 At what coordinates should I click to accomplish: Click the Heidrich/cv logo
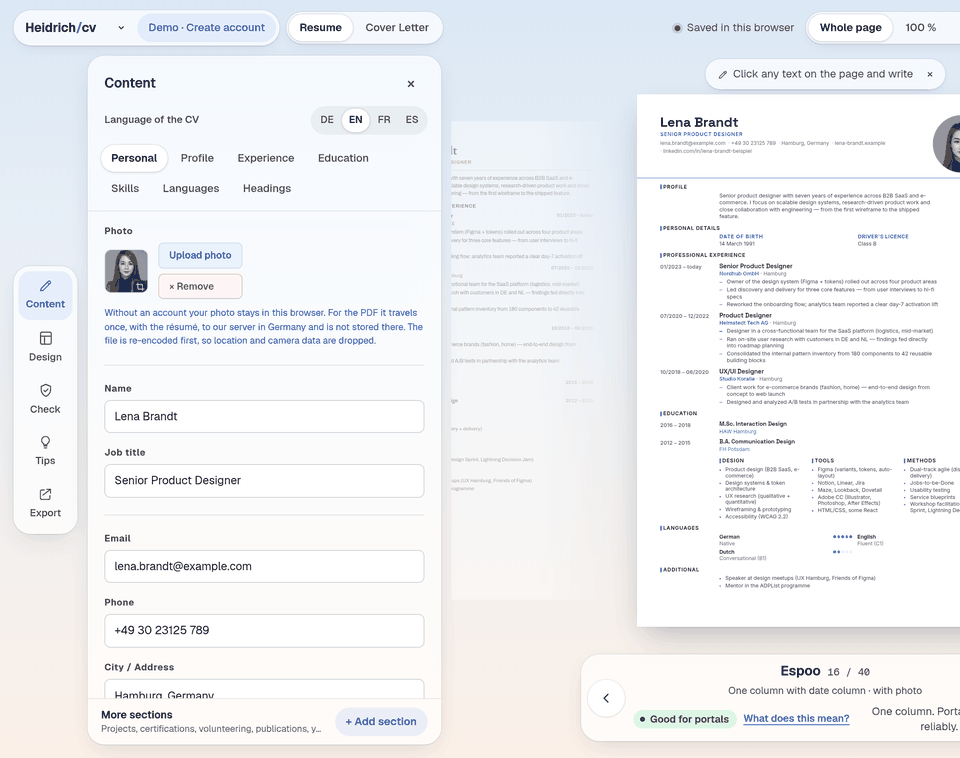click(x=61, y=28)
